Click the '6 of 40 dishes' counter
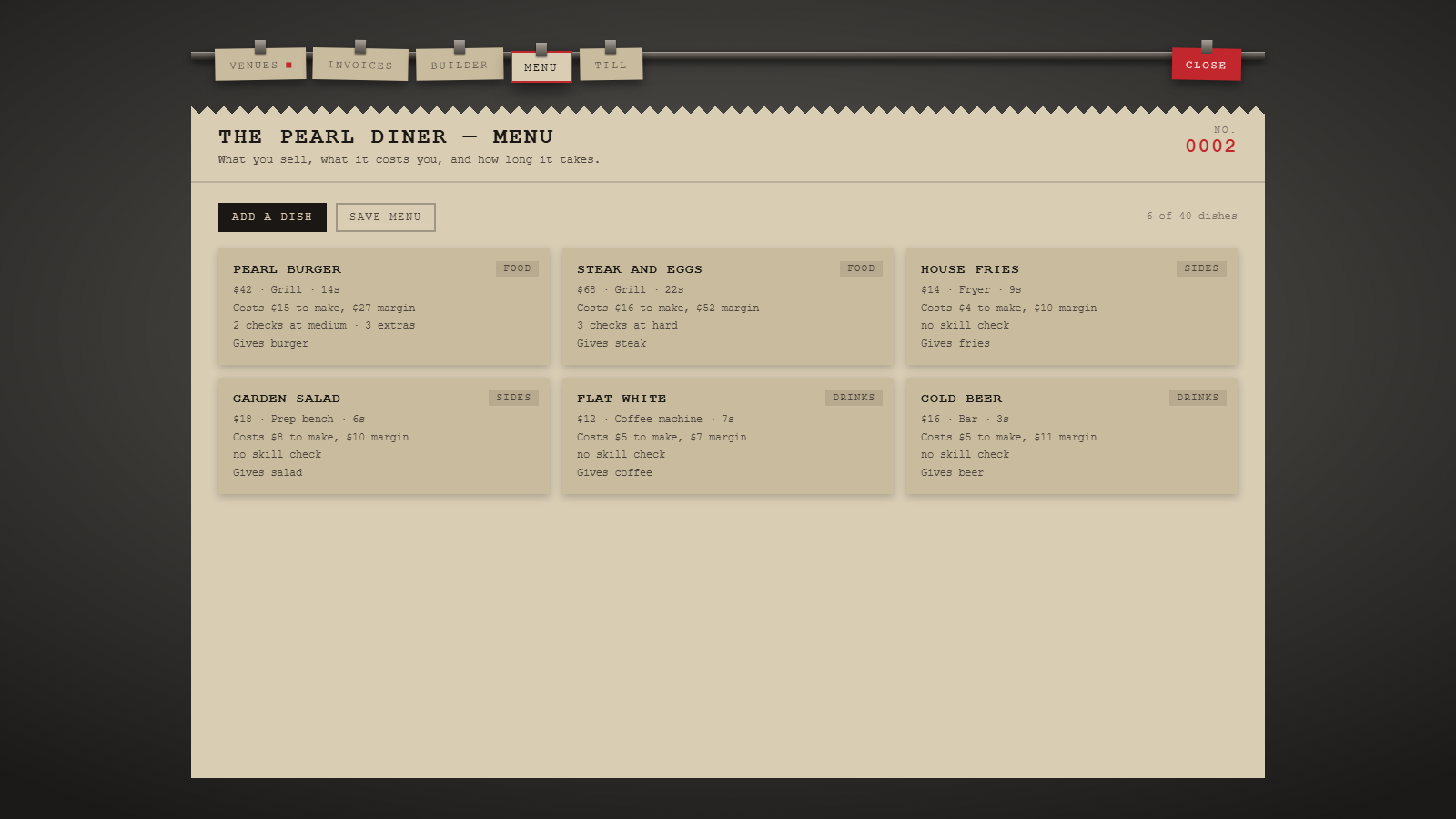Screen dimensions: 1456x819 [1191, 217]
